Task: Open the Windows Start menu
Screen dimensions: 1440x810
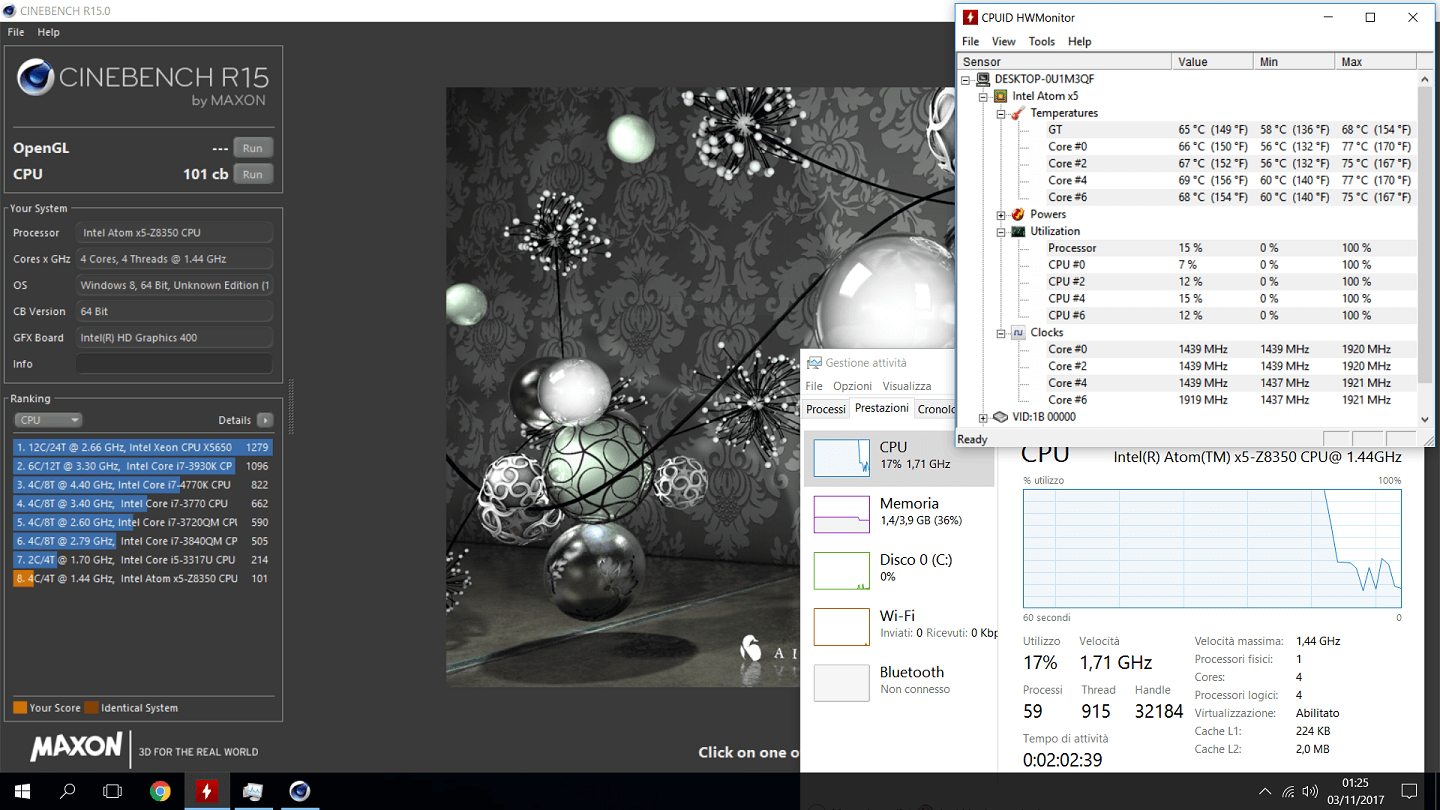Action: (x=22, y=791)
